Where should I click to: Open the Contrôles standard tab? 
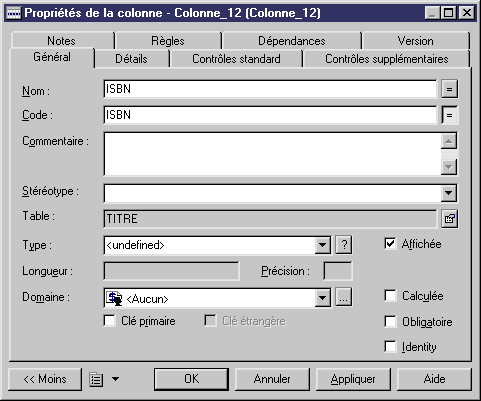point(236,59)
